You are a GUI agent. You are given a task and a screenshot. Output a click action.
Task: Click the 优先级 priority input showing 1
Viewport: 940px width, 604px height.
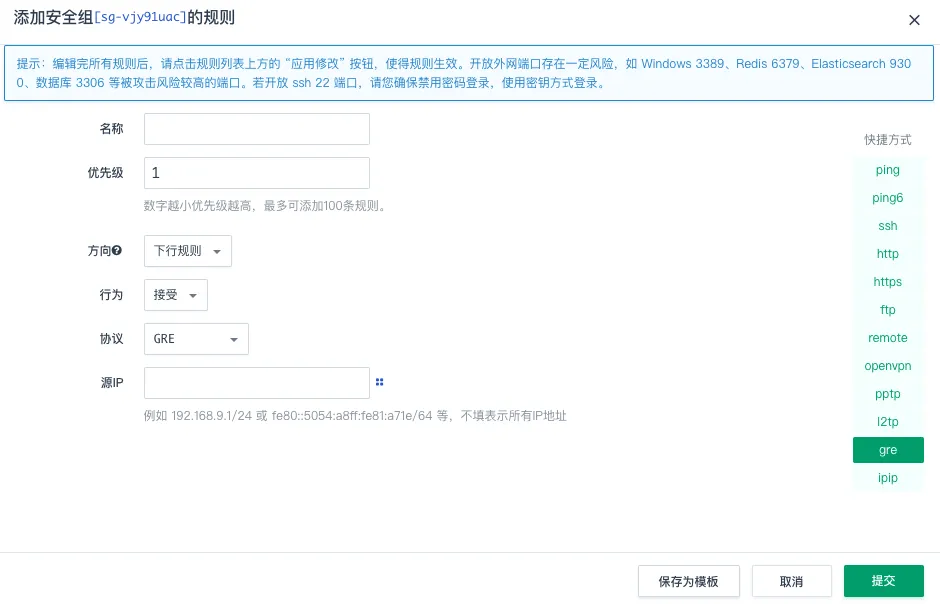(x=256, y=172)
